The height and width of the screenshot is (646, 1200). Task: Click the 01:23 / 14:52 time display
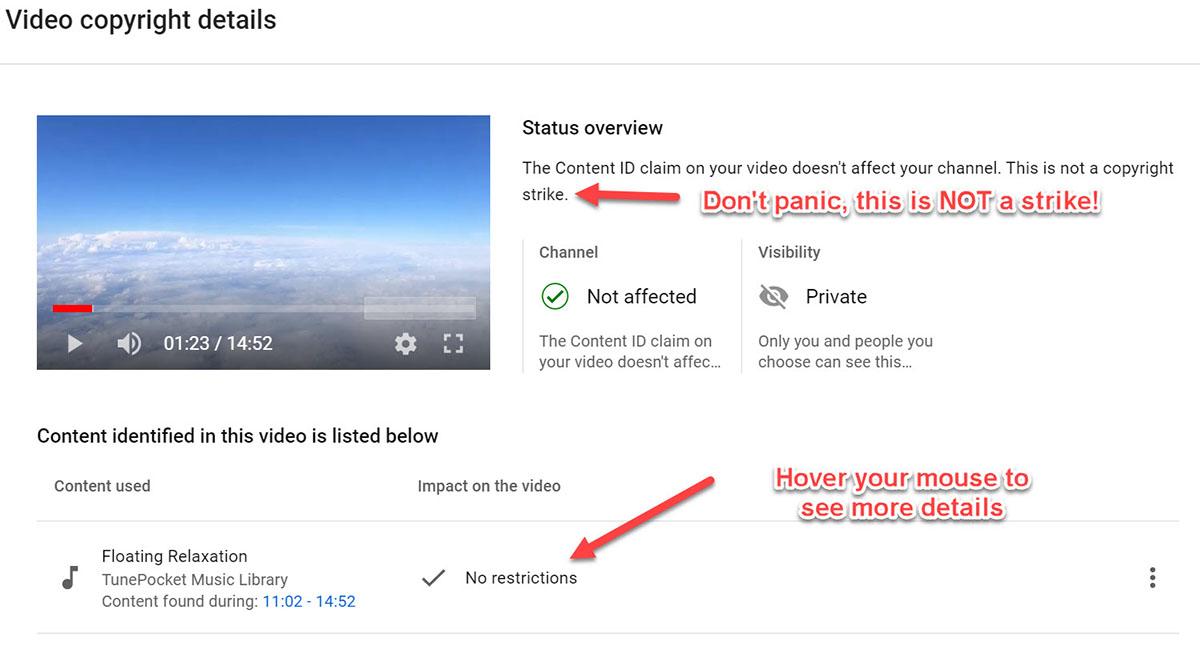(x=218, y=344)
